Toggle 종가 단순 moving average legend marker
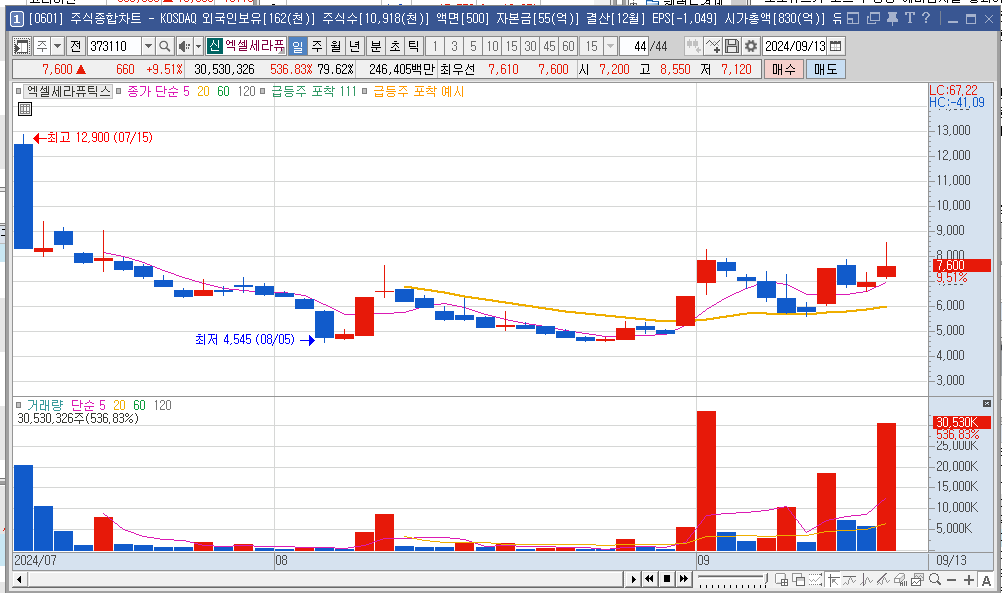The width and height of the screenshot is (1002, 593). 119,91
